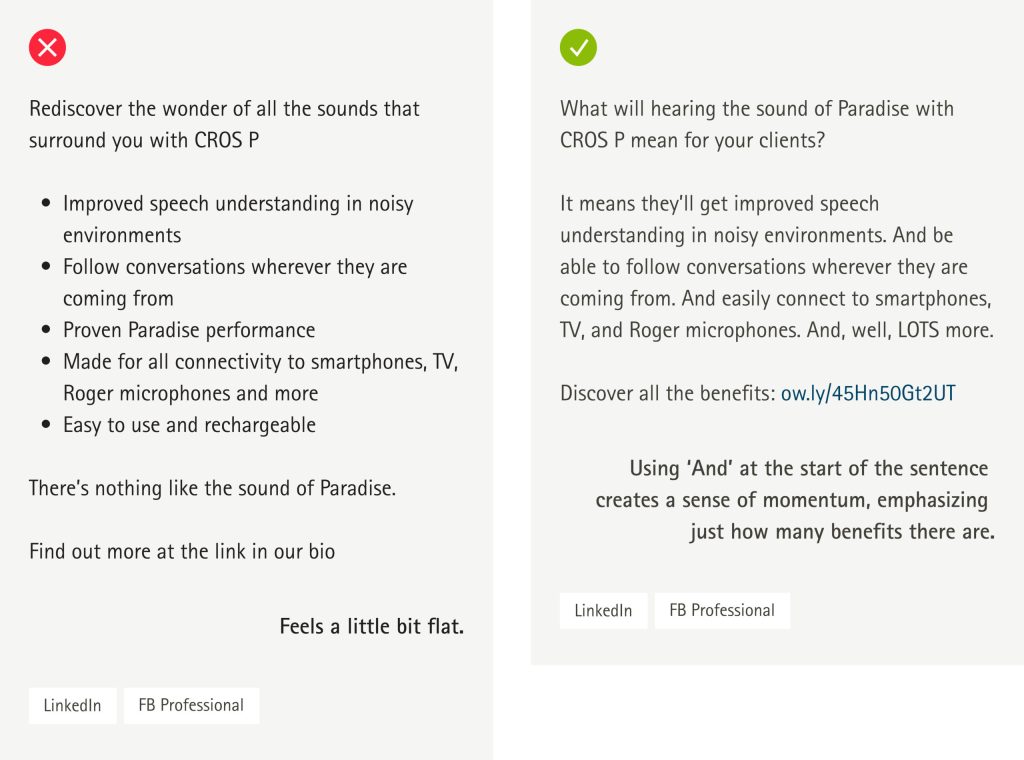The width and height of the screenshot is (1024, 760).
Task: Select the FB Professional tag under the green checkmark
Action: click(x=722, y=610)
